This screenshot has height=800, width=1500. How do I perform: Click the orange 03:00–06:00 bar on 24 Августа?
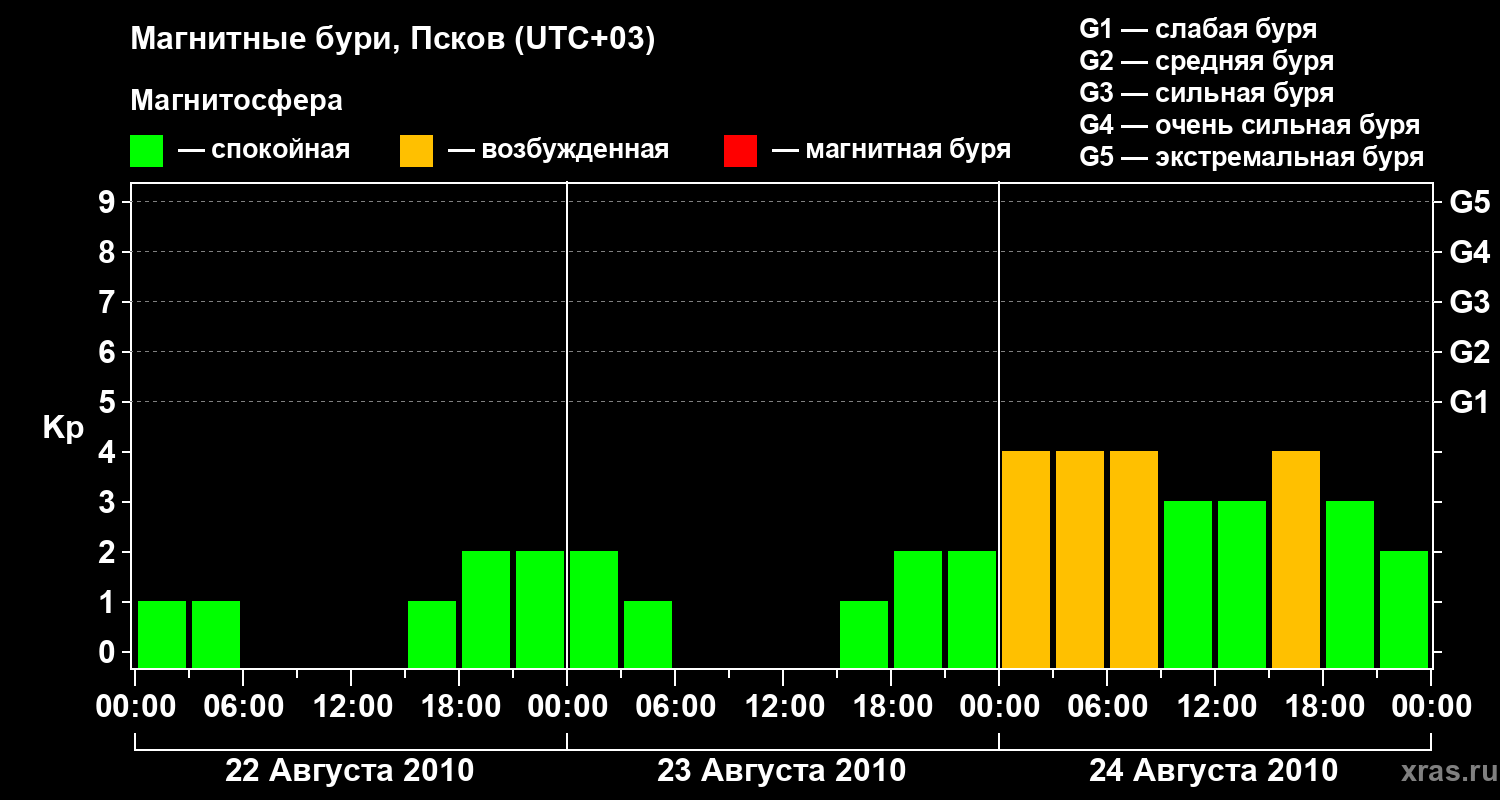1080,559
